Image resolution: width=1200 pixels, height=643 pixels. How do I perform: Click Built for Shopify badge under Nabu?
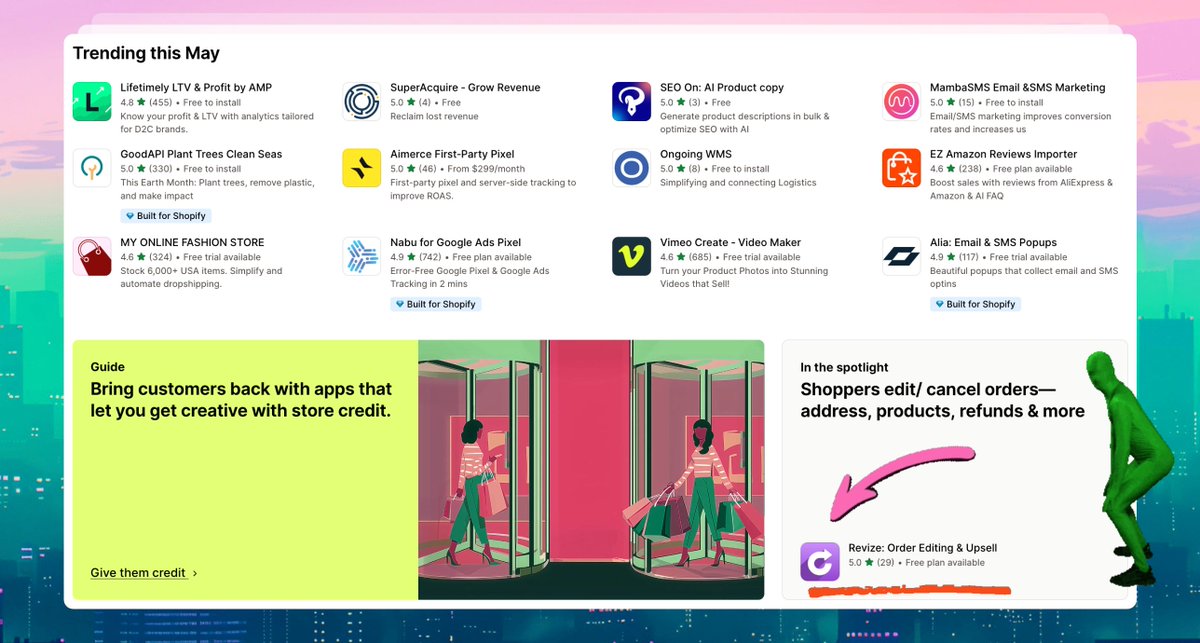tap(436, 304)
